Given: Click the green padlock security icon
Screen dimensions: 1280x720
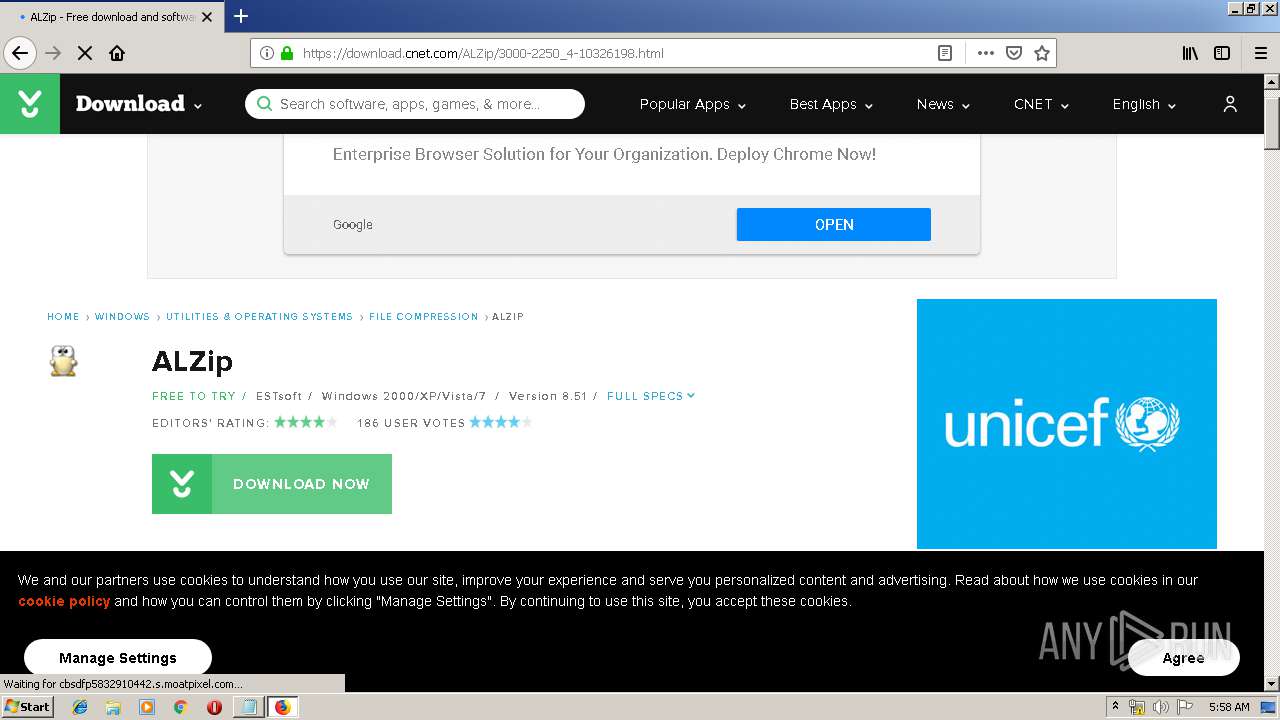Looking at the screenshot, I should click(x=287, y=53).
